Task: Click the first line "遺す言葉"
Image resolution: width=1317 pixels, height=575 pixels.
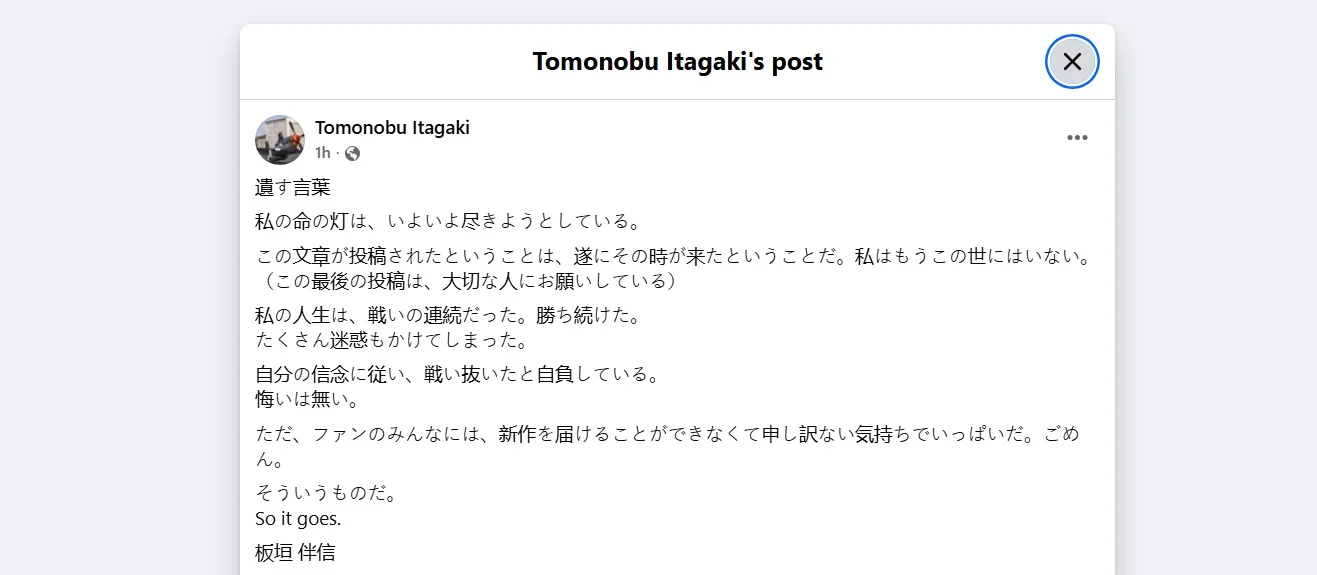Action: coord(292,187)
